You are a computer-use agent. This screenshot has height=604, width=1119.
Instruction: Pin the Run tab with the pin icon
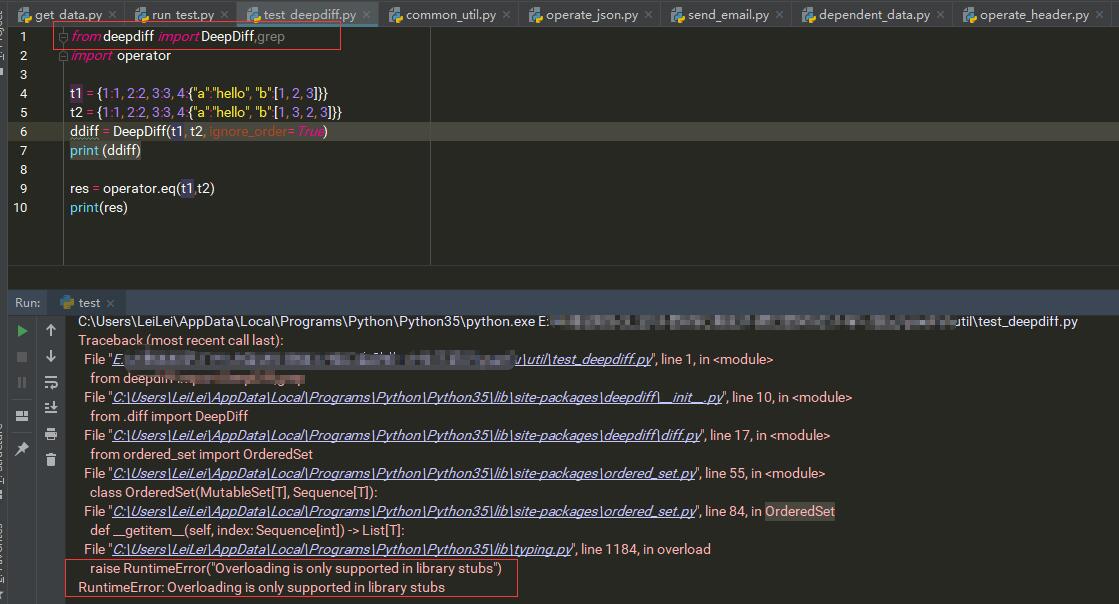point(22,449)
